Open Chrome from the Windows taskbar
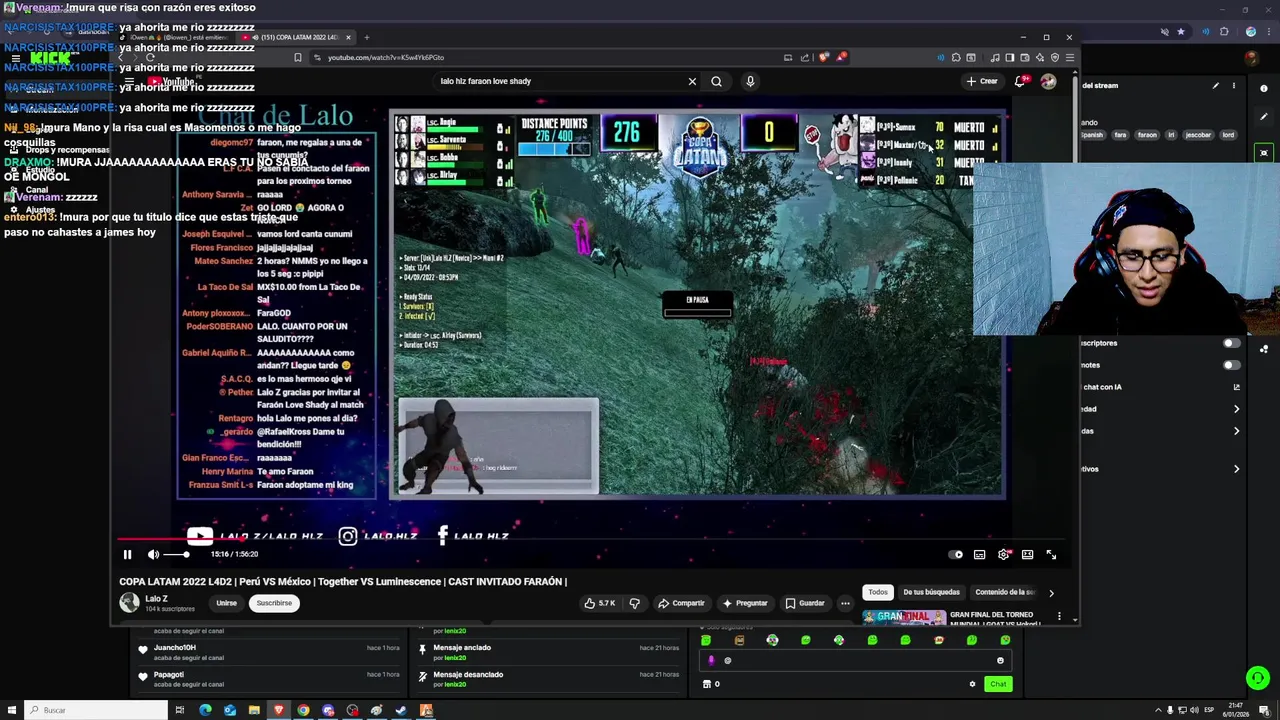The height and width of the screenshot is (720, 1280). coord(303,710)
